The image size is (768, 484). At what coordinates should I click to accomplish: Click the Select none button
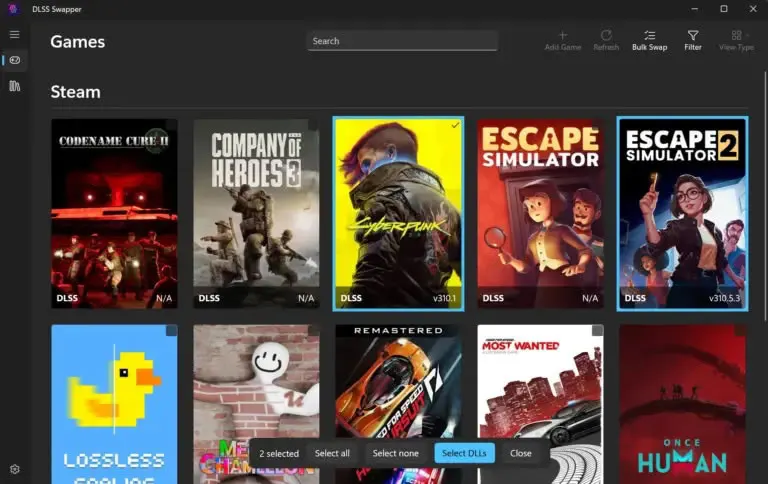(x=395, y=453)
